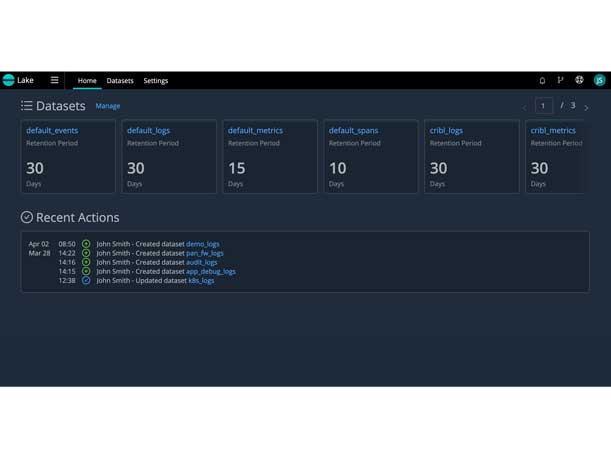Go to next datasets page arrow
This screenshot has height=458, width=611.
point(587,106)
